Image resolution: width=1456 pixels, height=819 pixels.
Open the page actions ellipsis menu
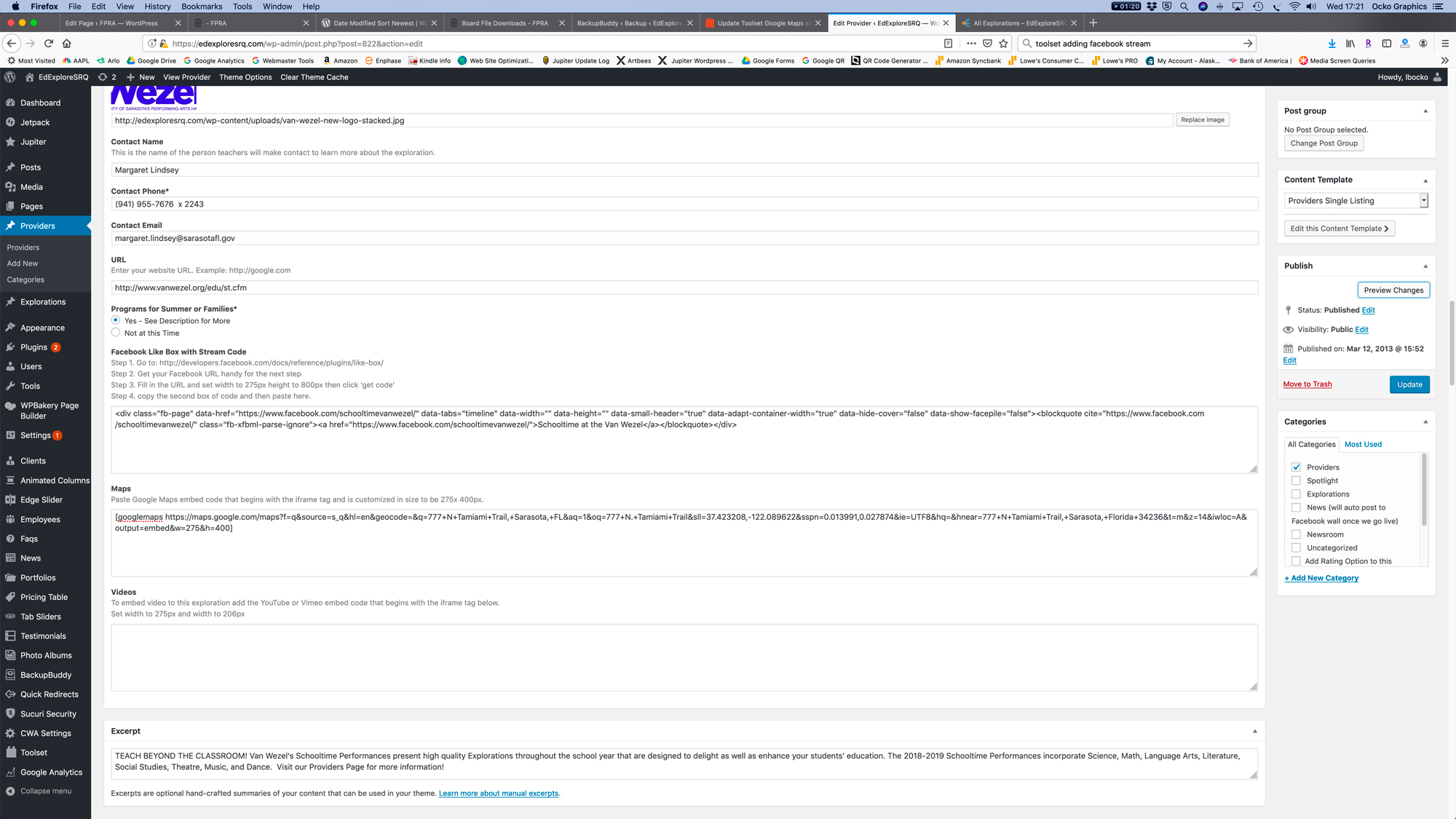[971, 44]
